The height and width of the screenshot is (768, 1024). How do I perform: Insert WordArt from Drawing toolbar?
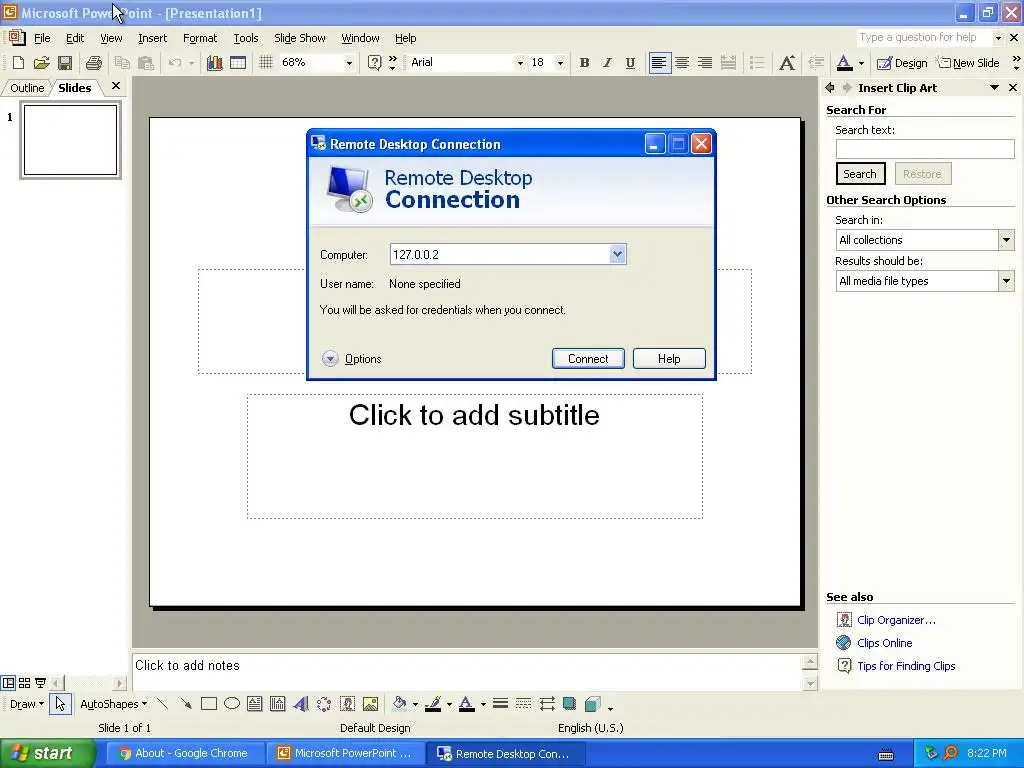300,704
